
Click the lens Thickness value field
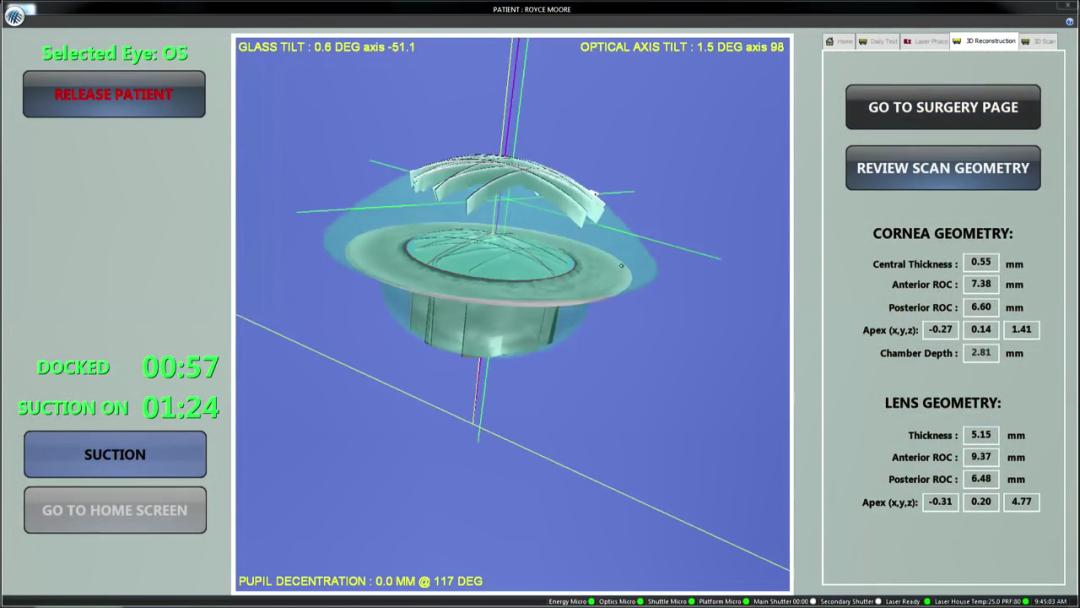(981, 435)
